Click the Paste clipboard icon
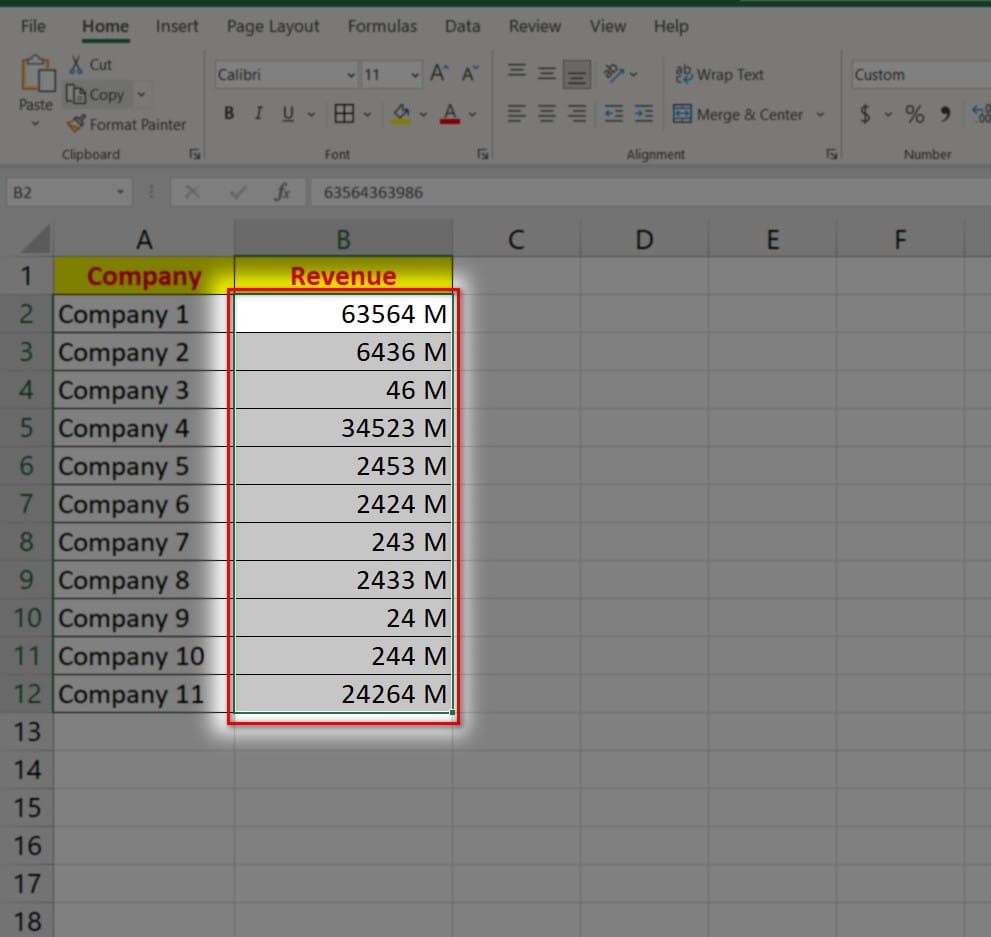This screenshot has height=937, width=991. (x=36, y=76)
